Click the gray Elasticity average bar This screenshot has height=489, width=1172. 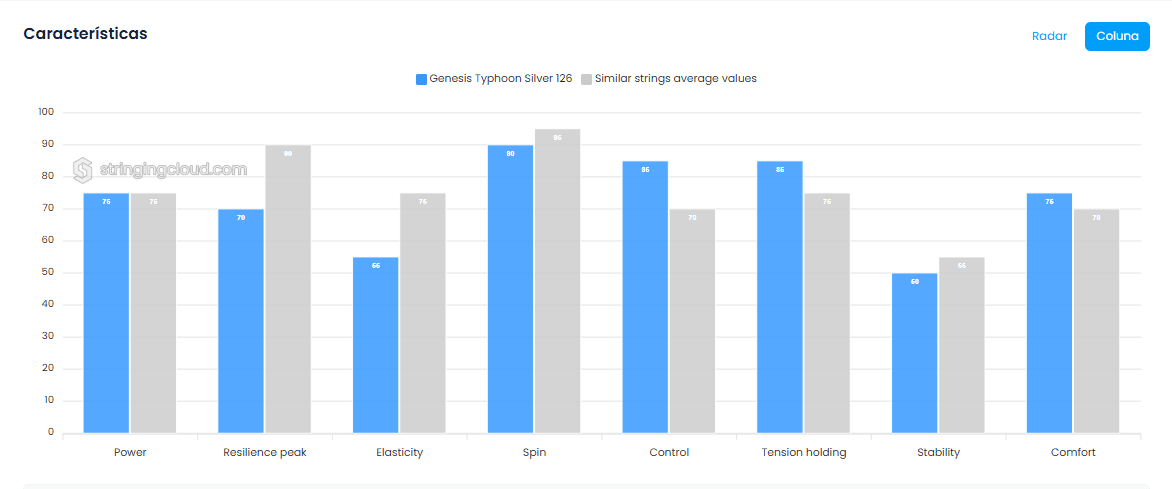click(423, 313)
